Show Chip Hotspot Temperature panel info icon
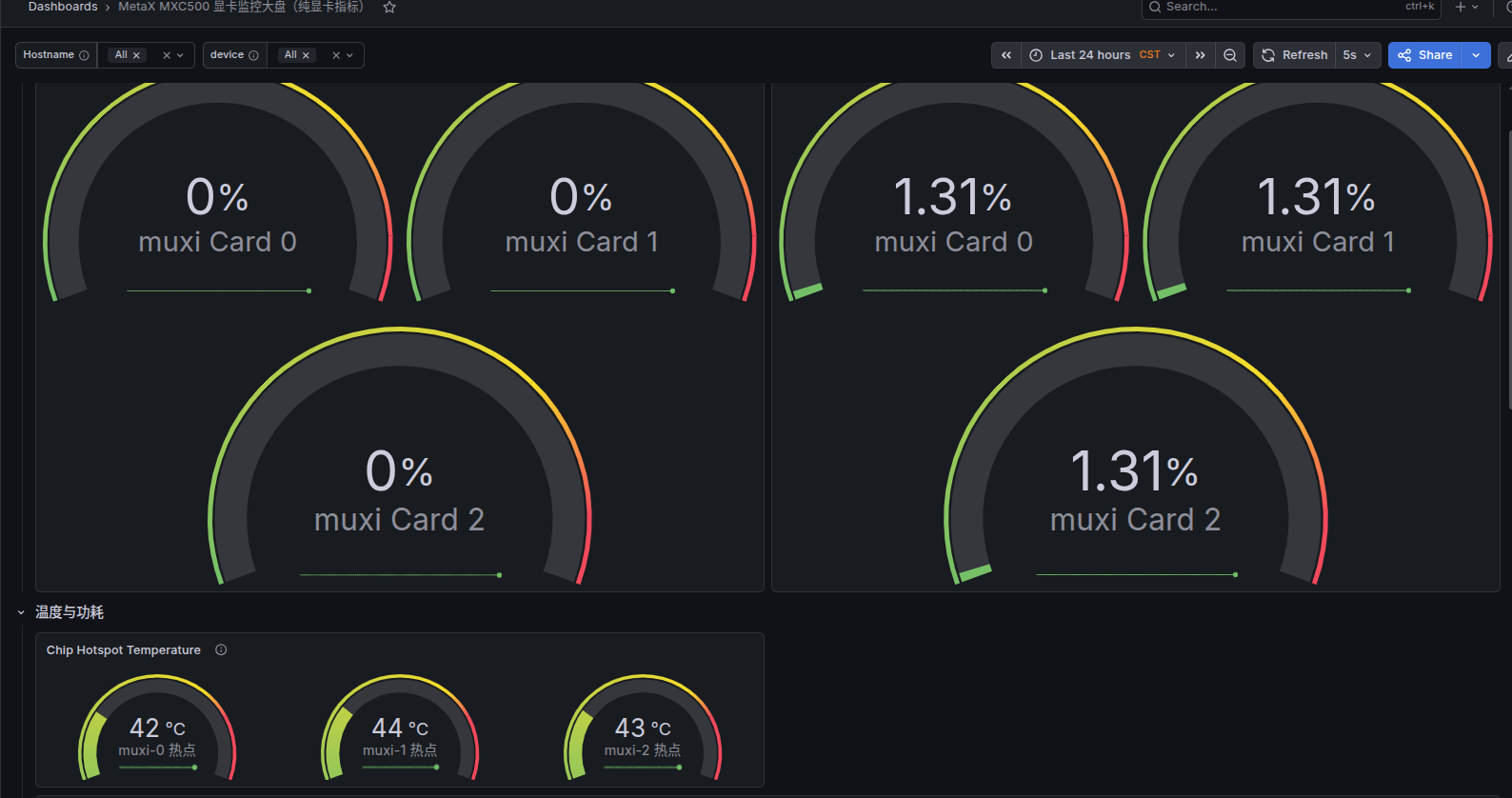 pos(221,650)
